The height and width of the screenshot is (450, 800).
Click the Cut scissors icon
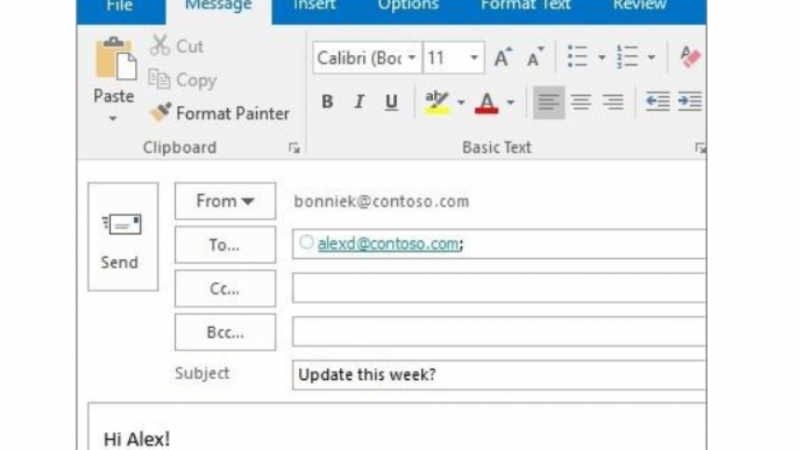click(x=160, y=46)
